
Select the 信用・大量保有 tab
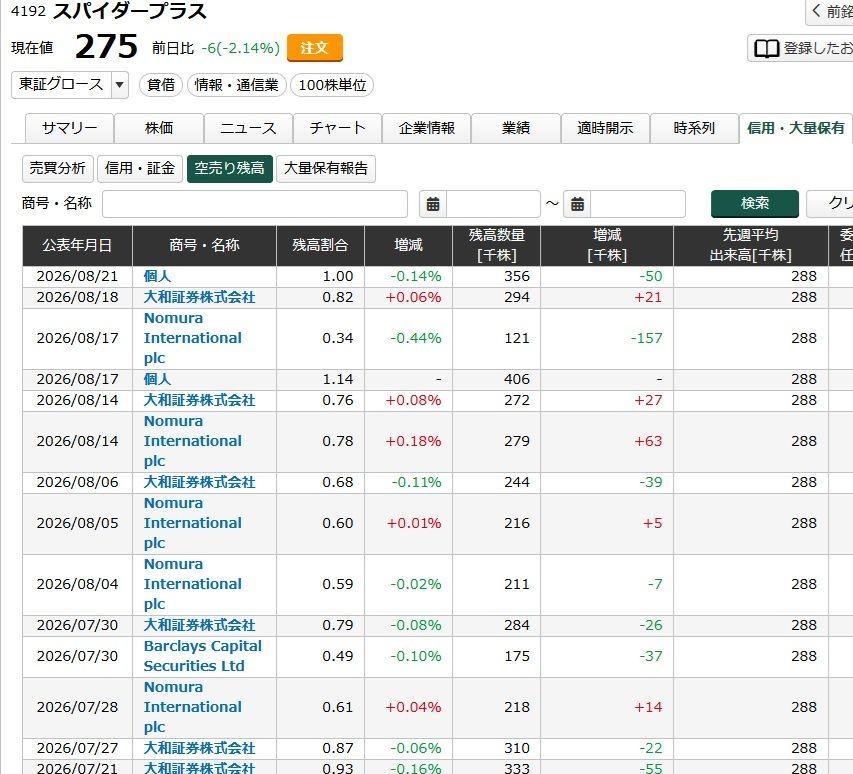point(796,128)
